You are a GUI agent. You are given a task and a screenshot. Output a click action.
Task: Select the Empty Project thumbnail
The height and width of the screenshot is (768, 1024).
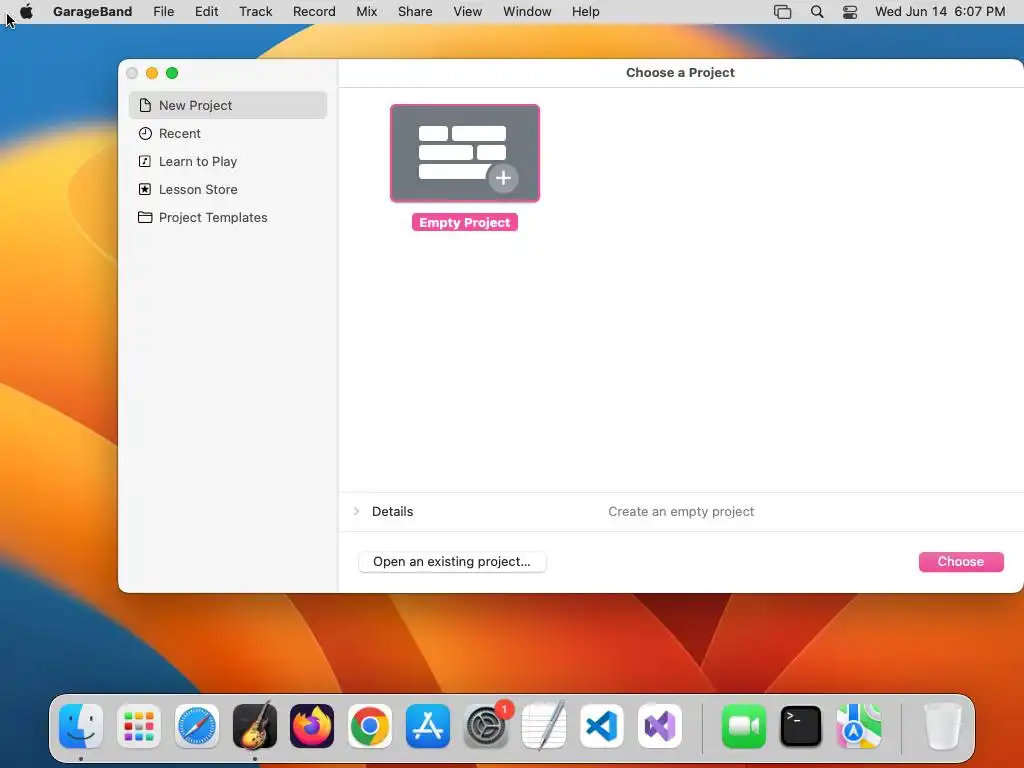coord(464,153)
